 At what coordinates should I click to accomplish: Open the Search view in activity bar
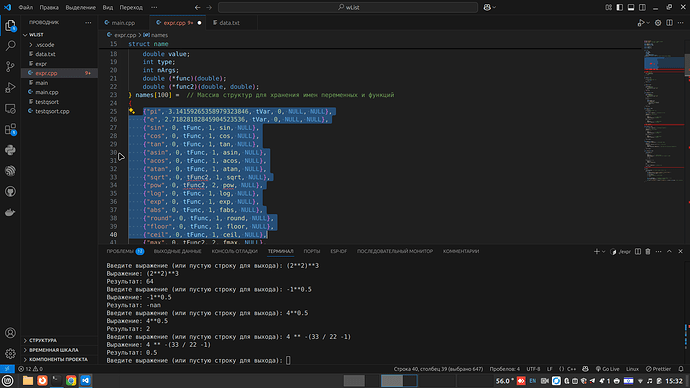[x=10, y=46]
